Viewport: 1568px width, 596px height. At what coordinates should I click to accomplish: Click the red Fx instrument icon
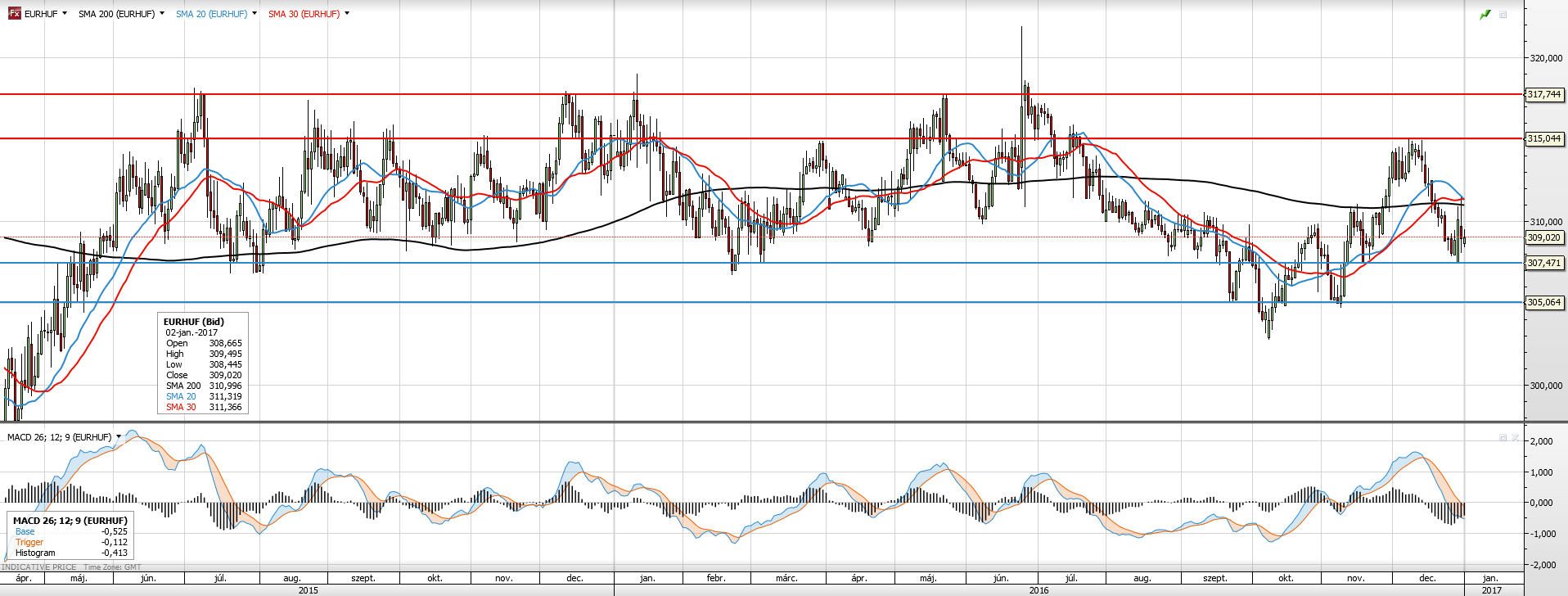pos(14,13)
